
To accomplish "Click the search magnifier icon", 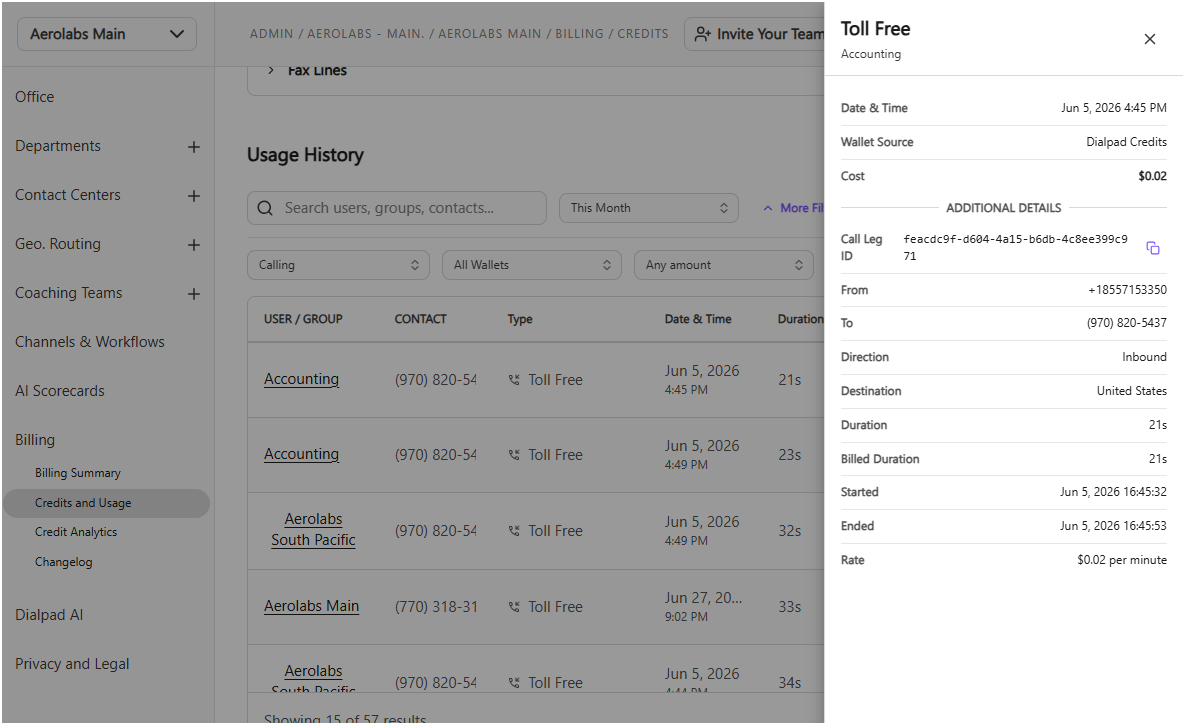I will coord(267,210).
